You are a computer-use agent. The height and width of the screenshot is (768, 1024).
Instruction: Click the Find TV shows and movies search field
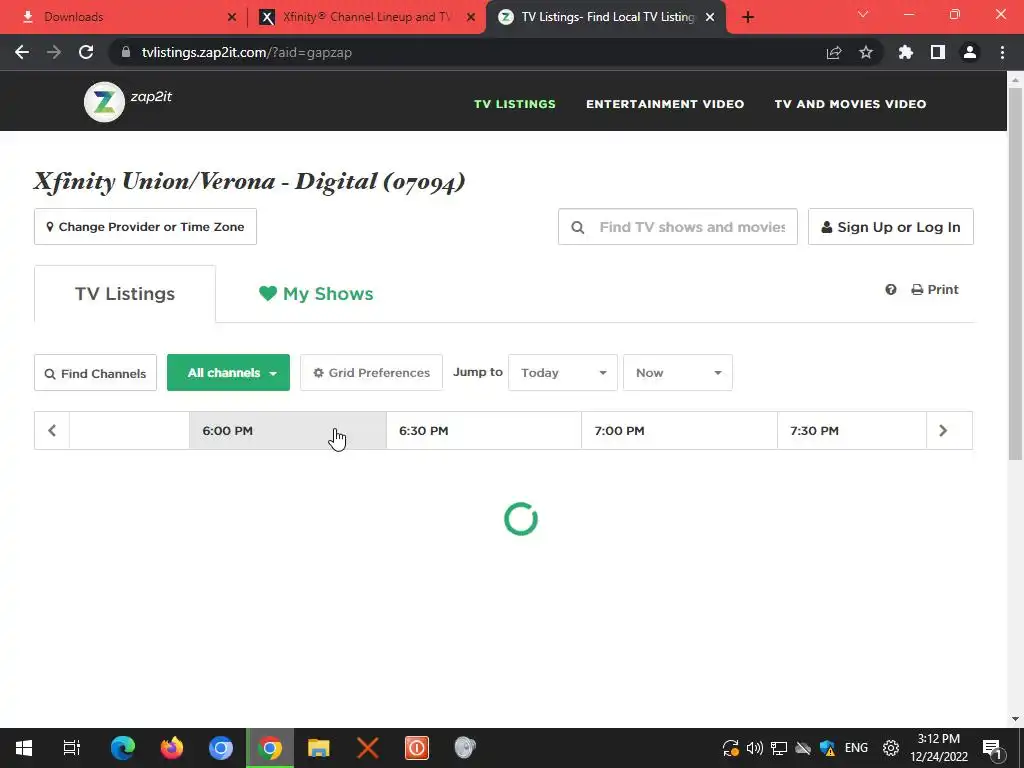tap(678, 227)
